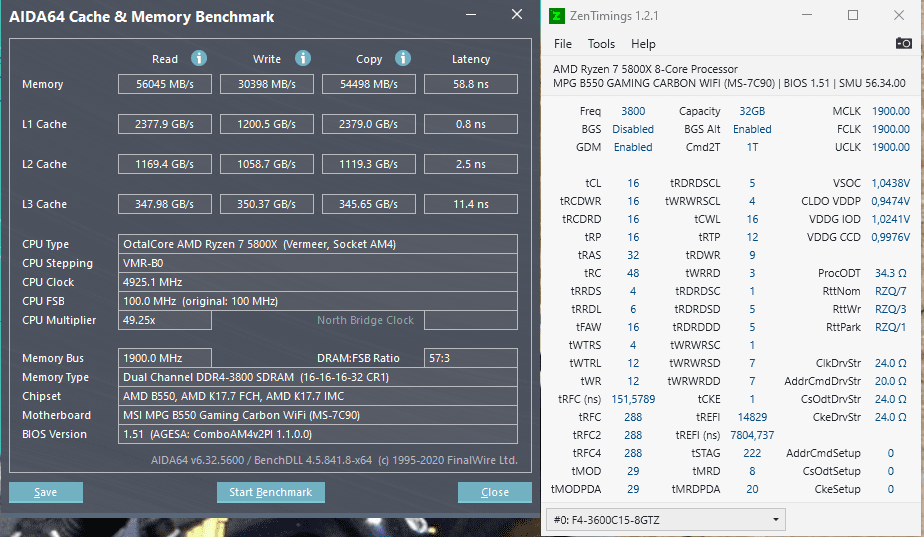Select the Memory Read value 56045 MB/s

(x=164, y=84)
